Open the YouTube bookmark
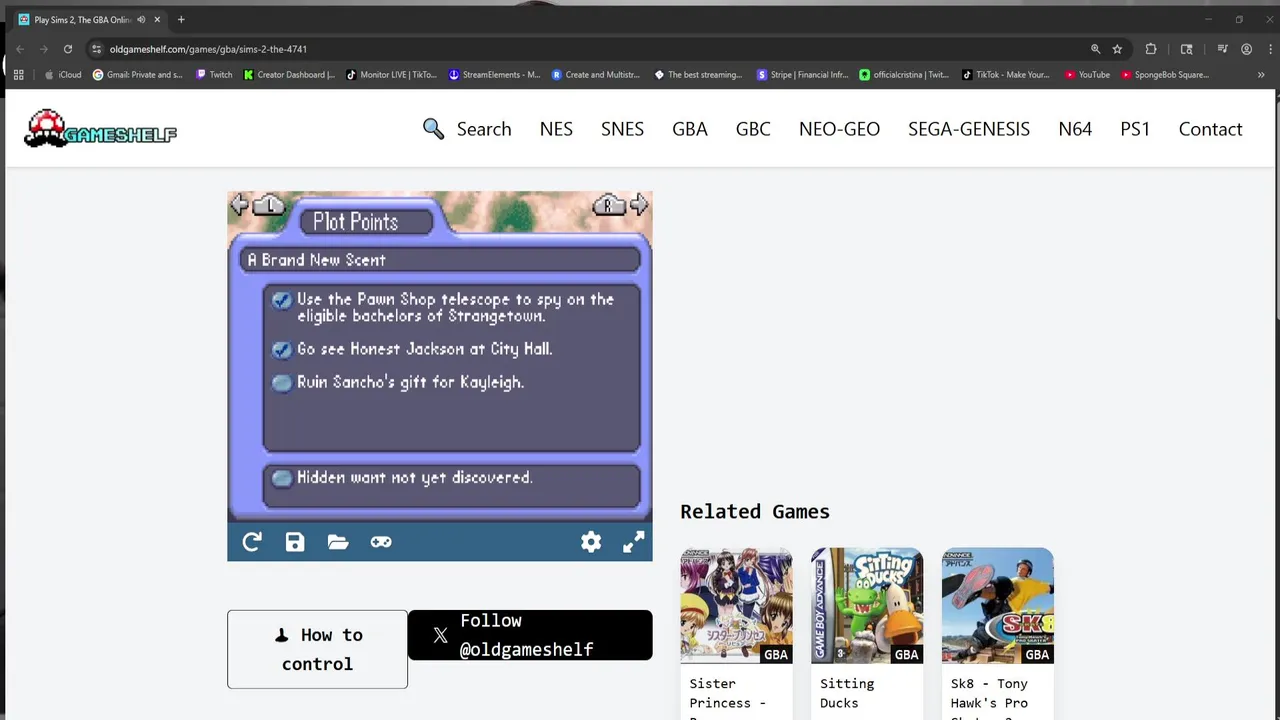 tap(1087, 75)
